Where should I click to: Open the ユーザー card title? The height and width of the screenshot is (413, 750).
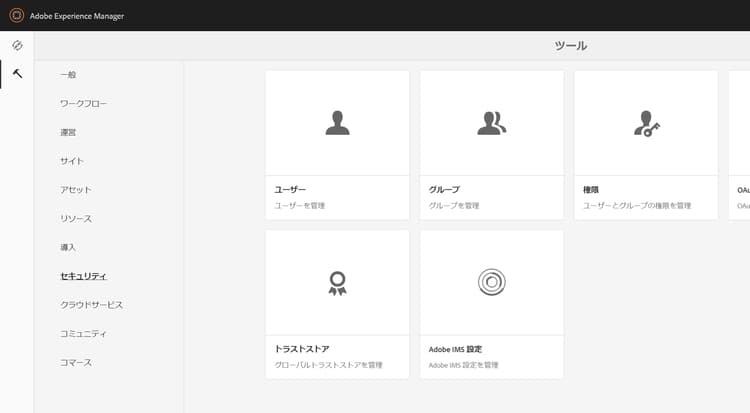[x=290, y=190]
